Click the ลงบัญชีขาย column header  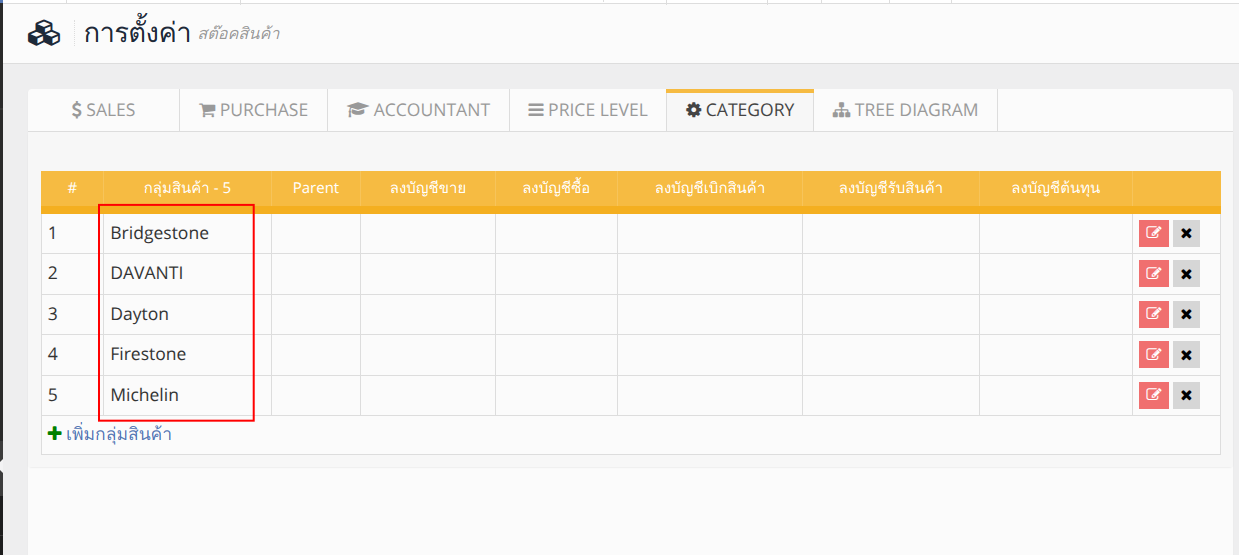(x=428, y=188)
